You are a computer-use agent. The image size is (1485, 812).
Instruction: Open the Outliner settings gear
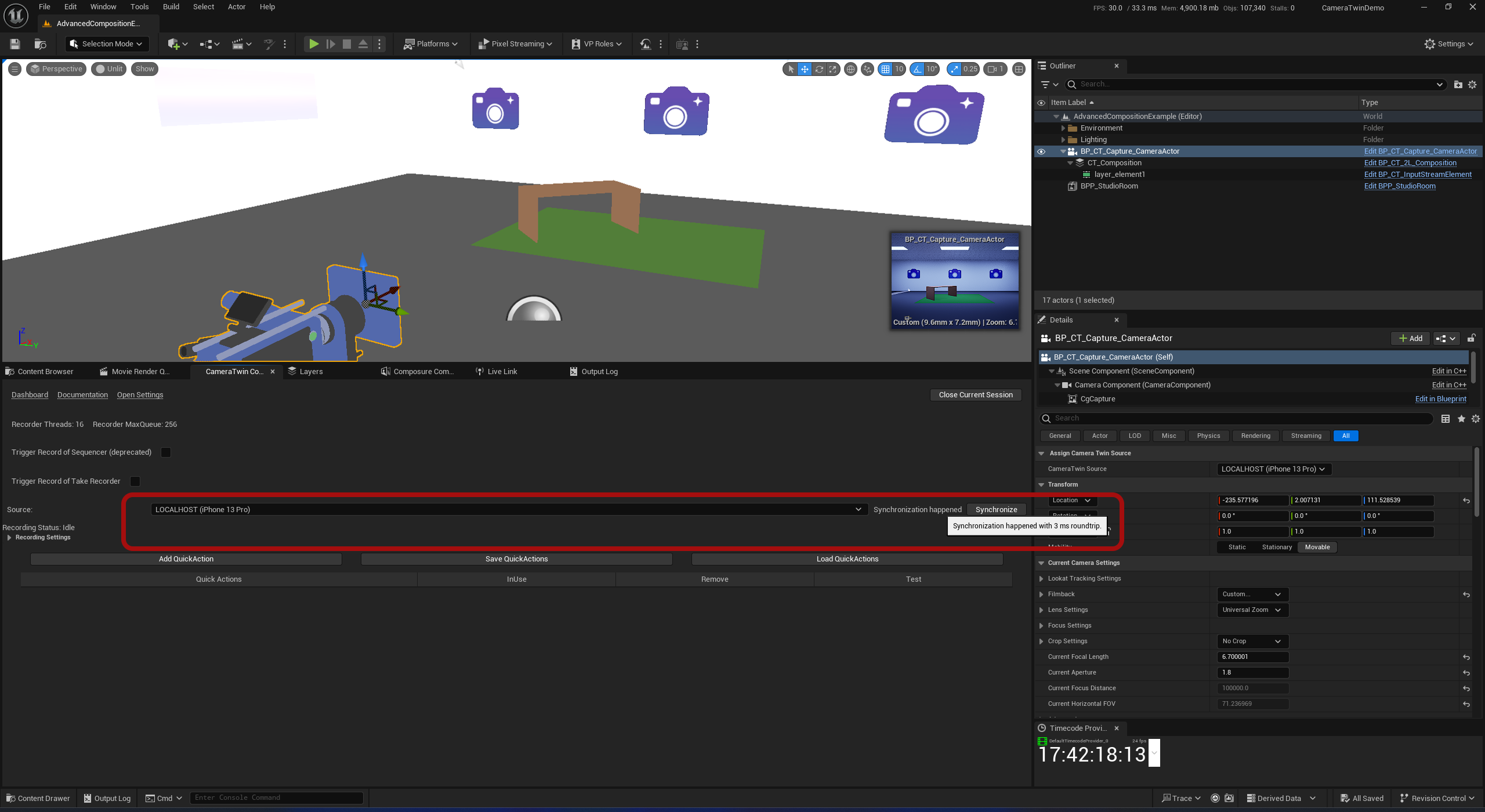tap(1472, 85)
